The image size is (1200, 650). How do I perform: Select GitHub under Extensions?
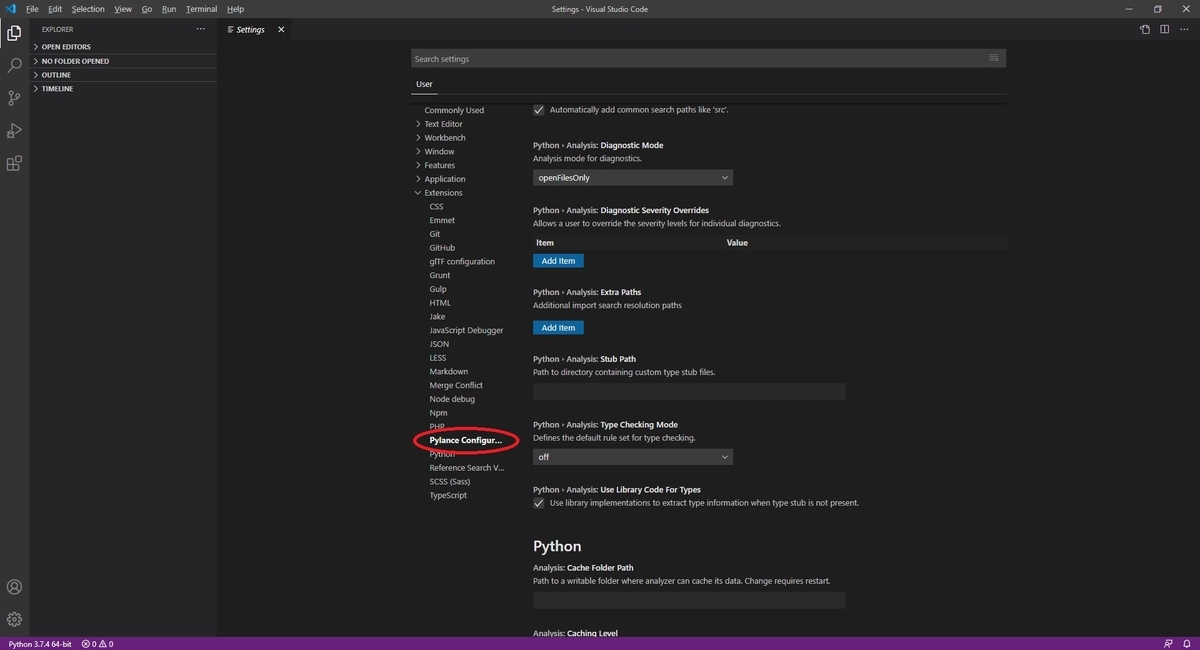(x=442, y=248)
